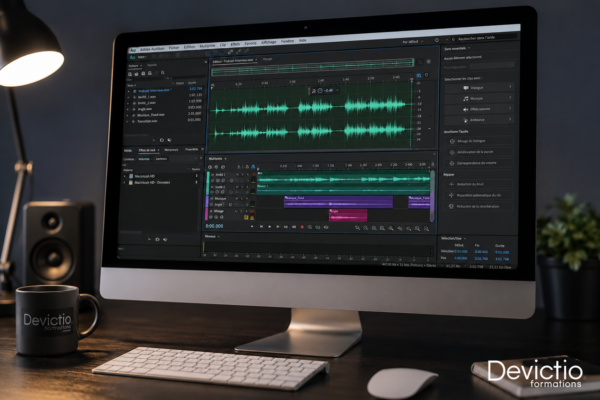Click the round icon left of the help search

(x=437, y=40)
